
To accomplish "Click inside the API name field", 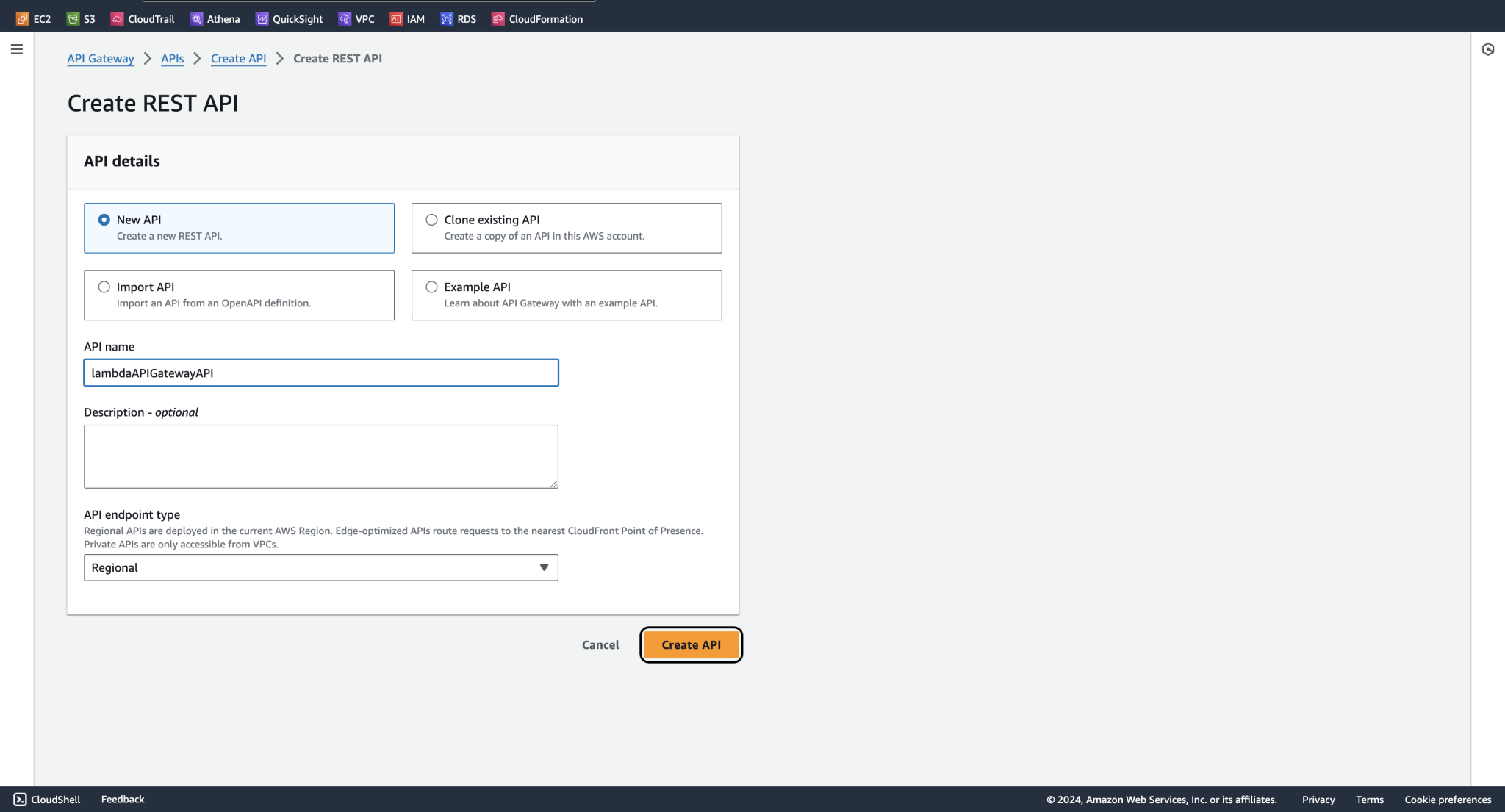I will (x=320, y=373).
